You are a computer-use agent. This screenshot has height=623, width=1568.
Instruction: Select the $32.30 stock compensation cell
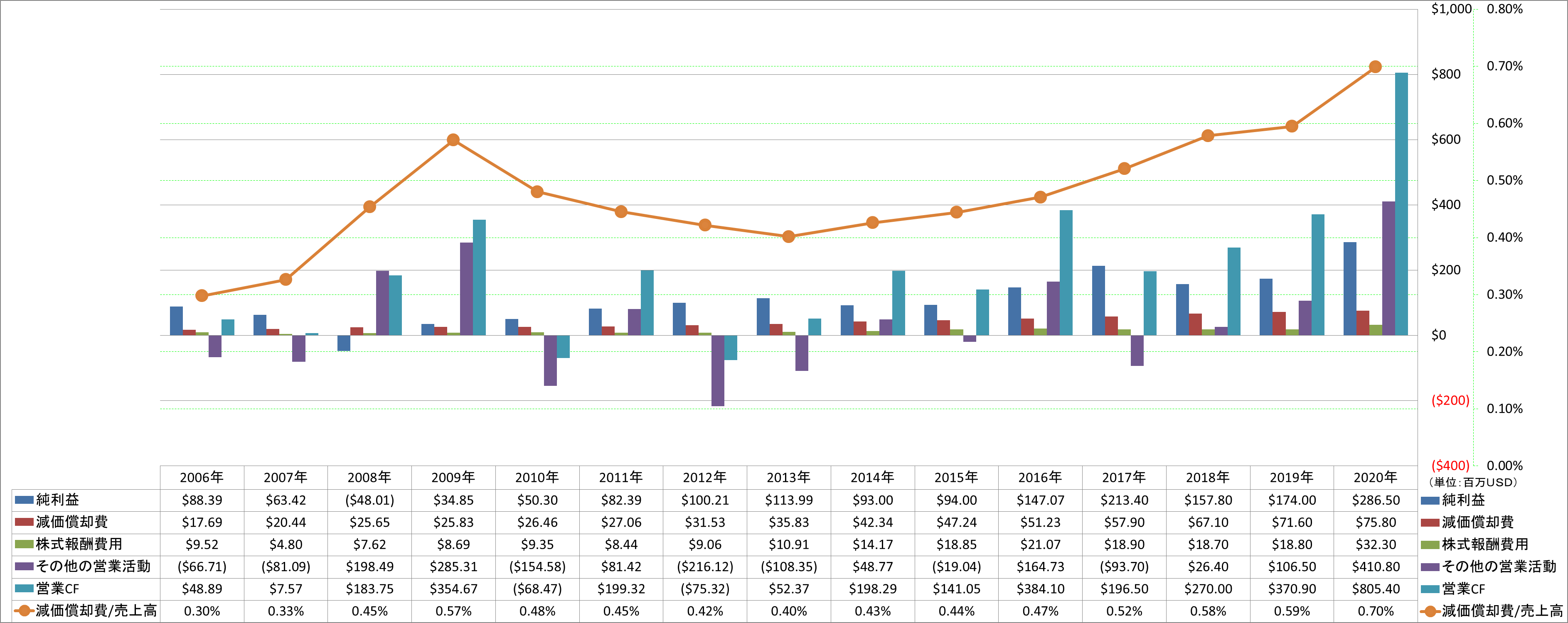point(1376,545)
